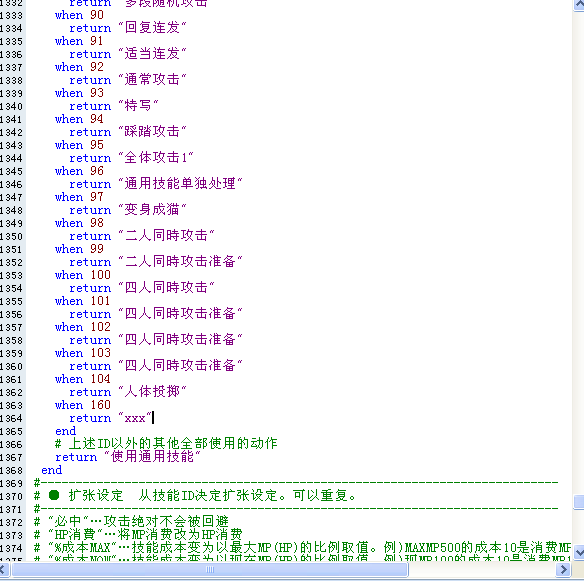Click the string on line 1358
This screenshot has height=581, width=584.
(180, 340)
